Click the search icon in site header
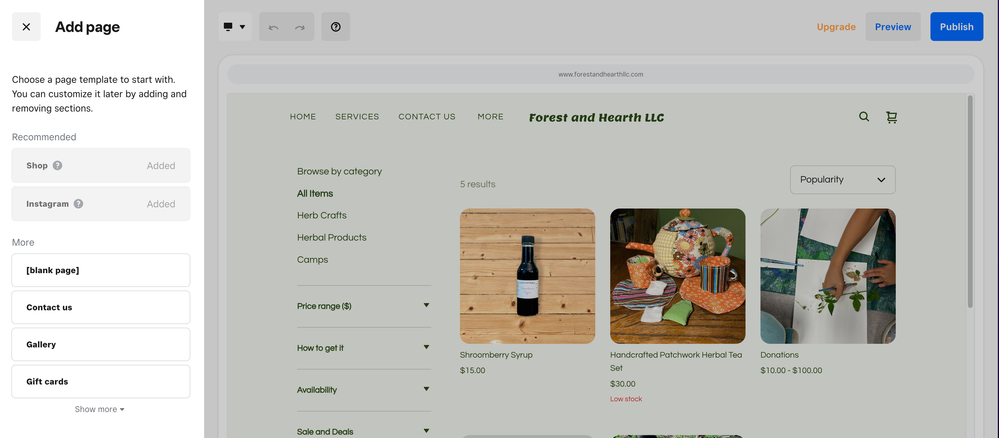This screenshot has height=438, width=999. point(864,117)
